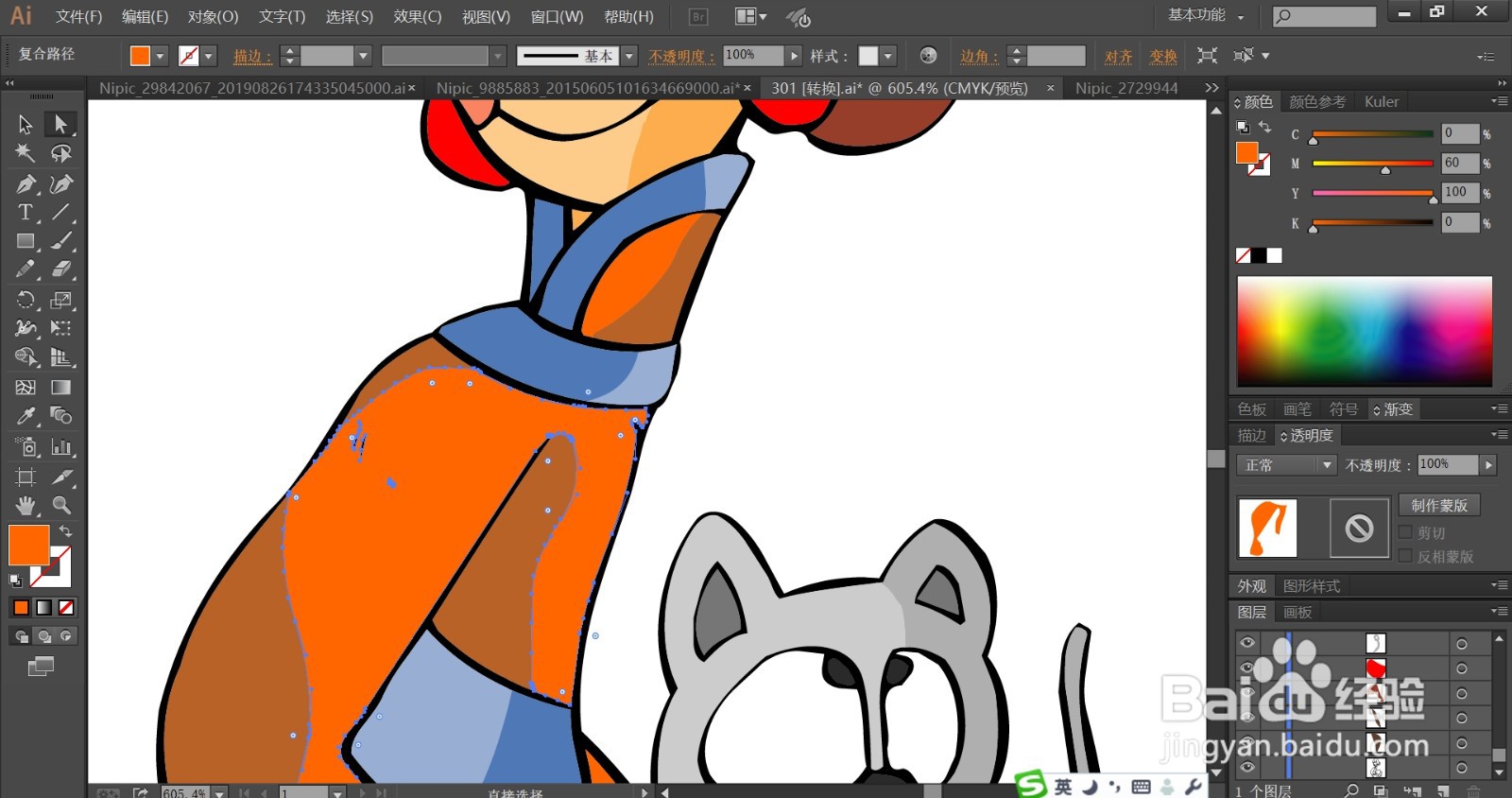
Task: Click target circle of red shape layer
Action: click(1461, 668)
